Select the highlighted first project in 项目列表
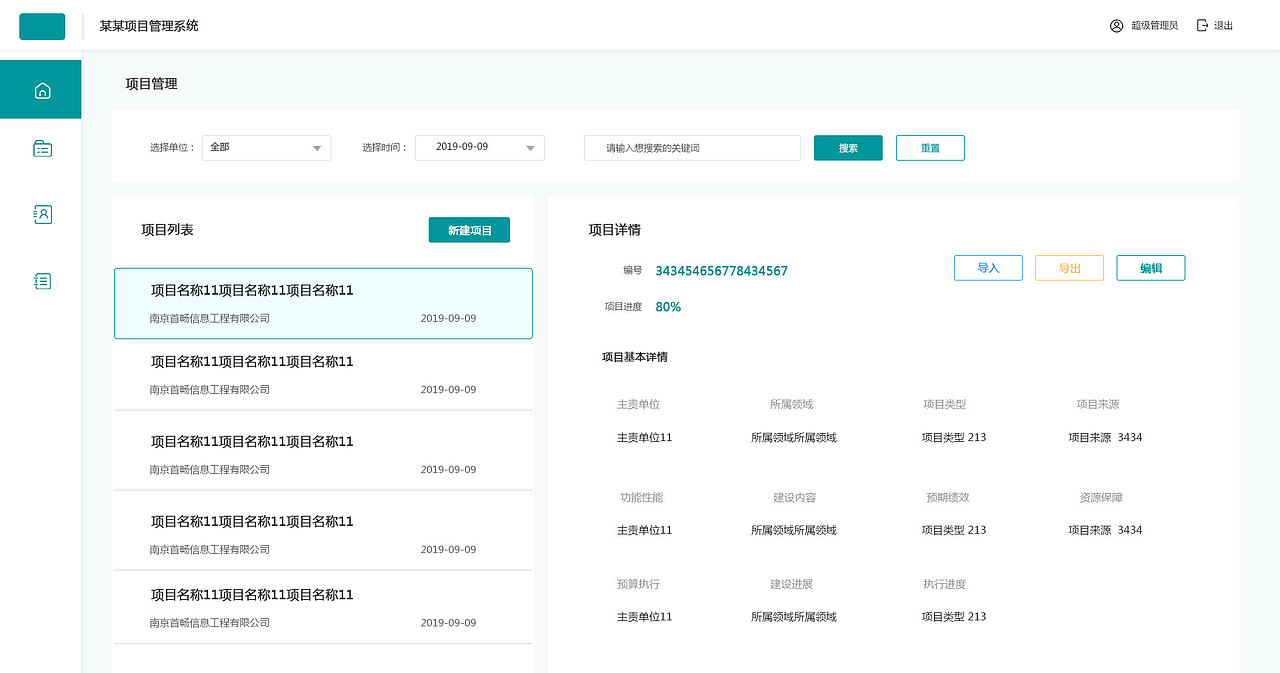Image resolution: width=1280 pixels, height=673 pixels. click(x=322, y=302)
